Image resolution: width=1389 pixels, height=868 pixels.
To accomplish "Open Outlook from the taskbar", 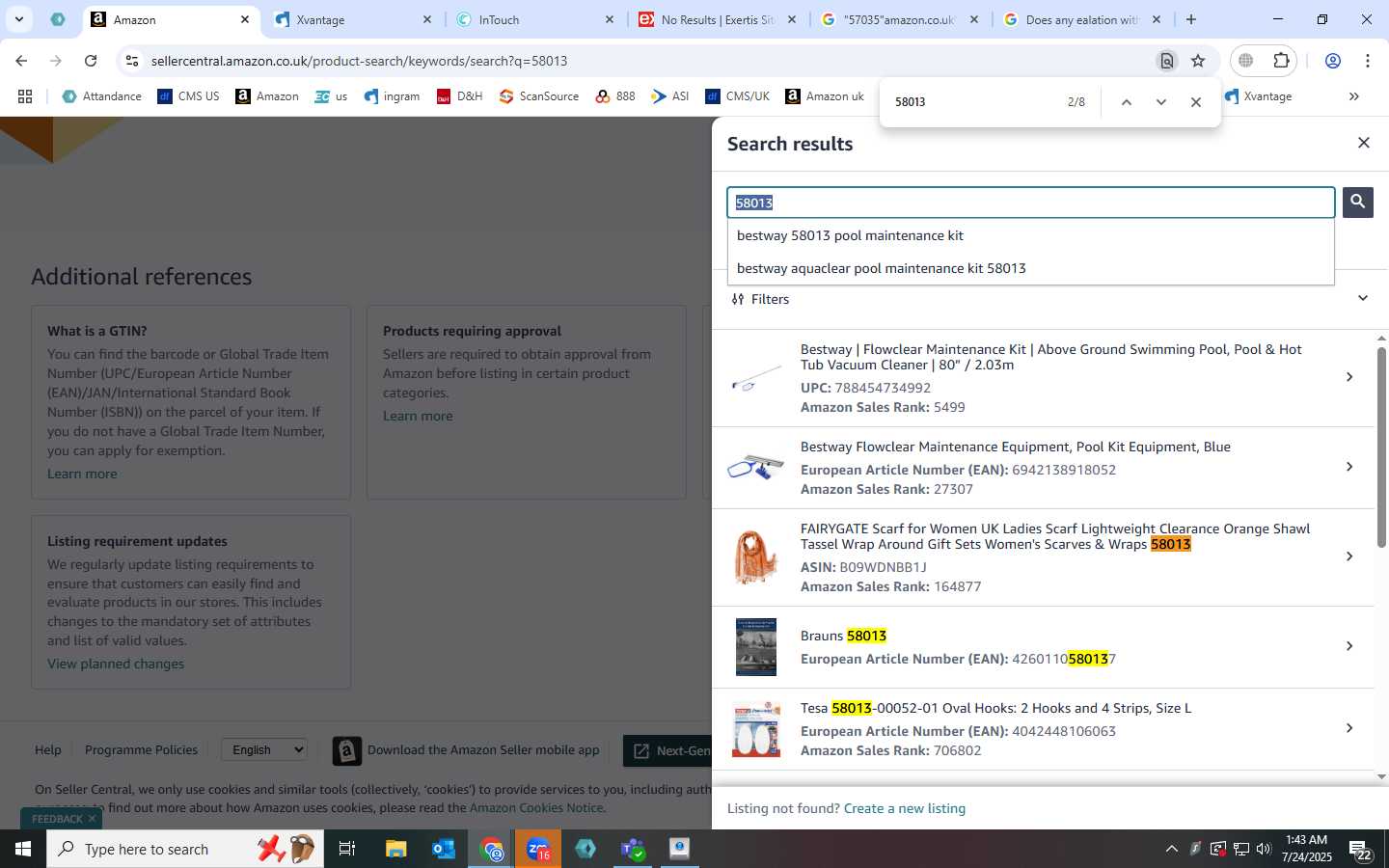I will [443, 849].
